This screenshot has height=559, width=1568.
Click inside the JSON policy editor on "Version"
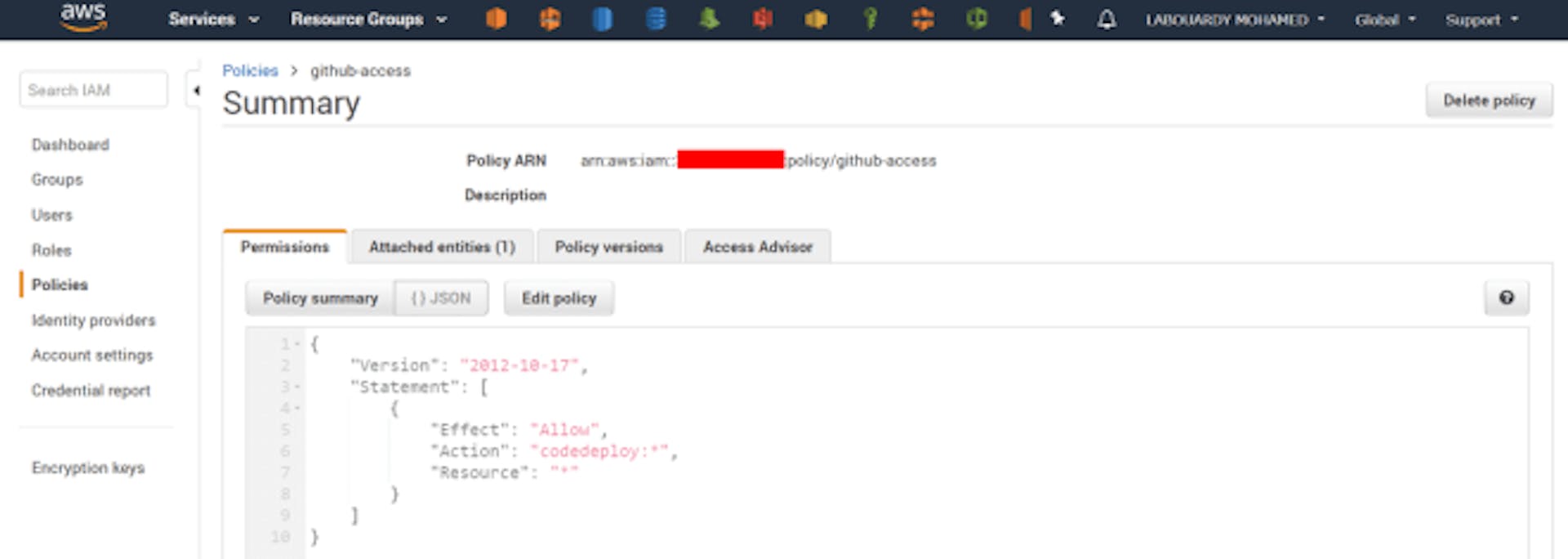pos(395,365)
